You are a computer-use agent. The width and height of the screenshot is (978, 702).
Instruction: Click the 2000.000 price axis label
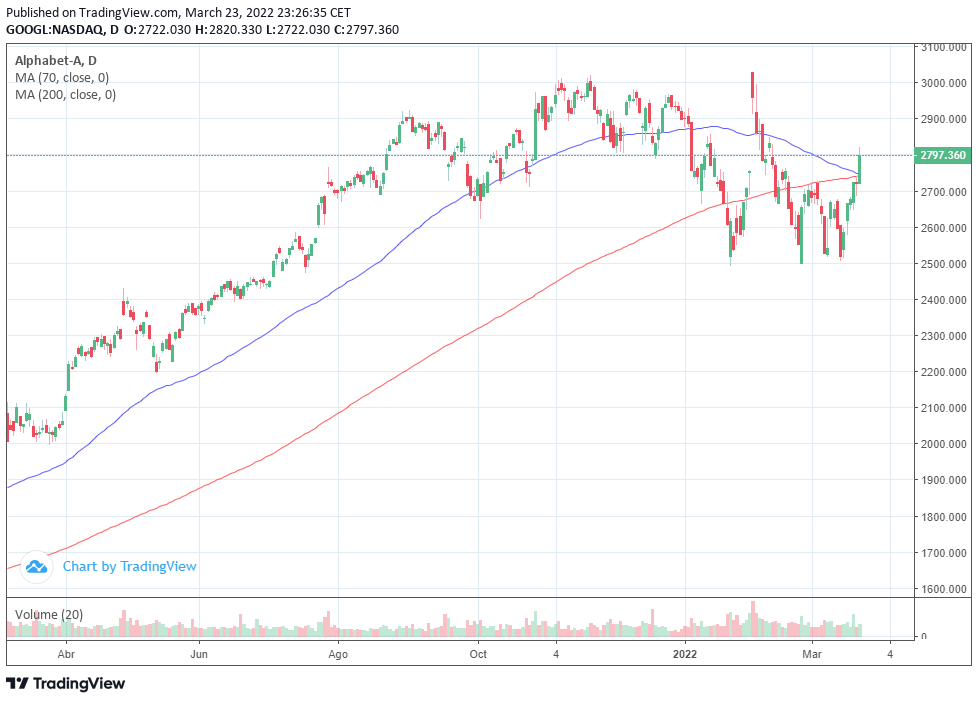(944, 444)
